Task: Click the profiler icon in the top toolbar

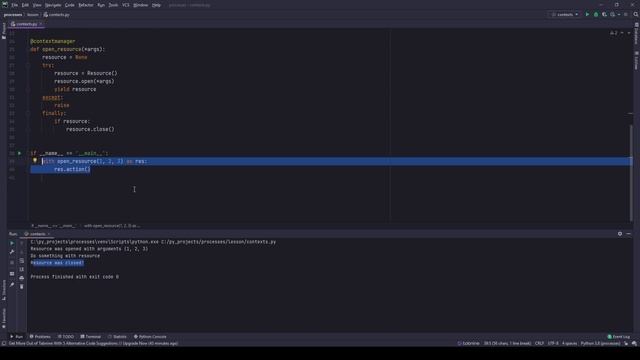Action: 613,15
